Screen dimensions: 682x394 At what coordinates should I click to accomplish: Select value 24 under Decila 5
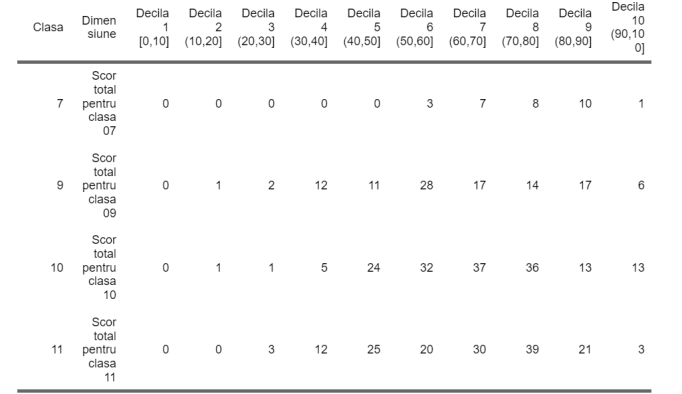tap(373, 267)
